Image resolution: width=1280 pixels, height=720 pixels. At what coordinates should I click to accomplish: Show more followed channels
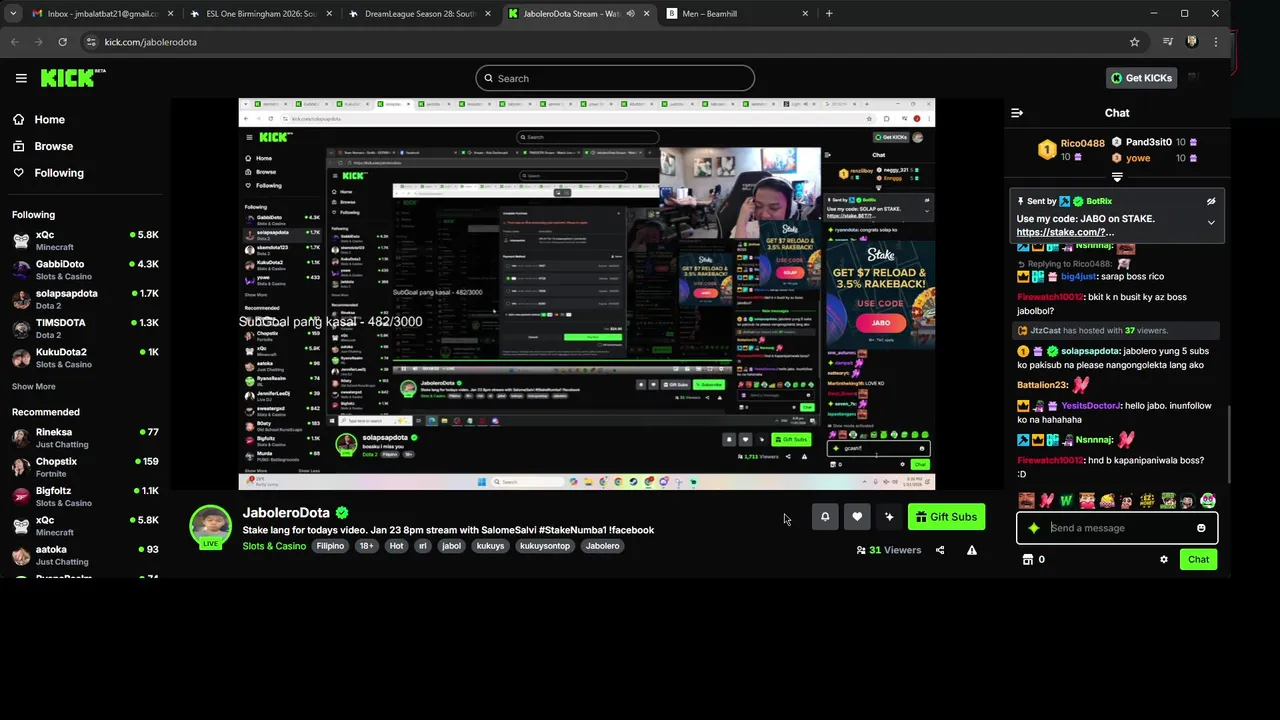point(34,386)
